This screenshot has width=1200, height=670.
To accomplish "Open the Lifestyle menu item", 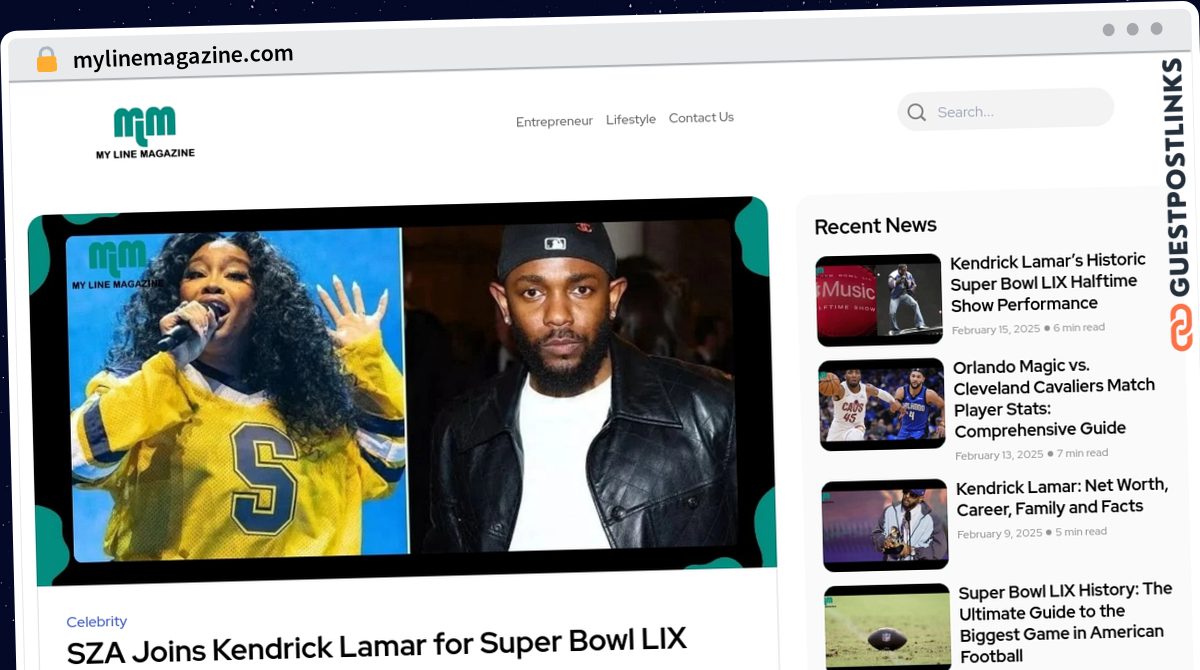I will 631,119.
